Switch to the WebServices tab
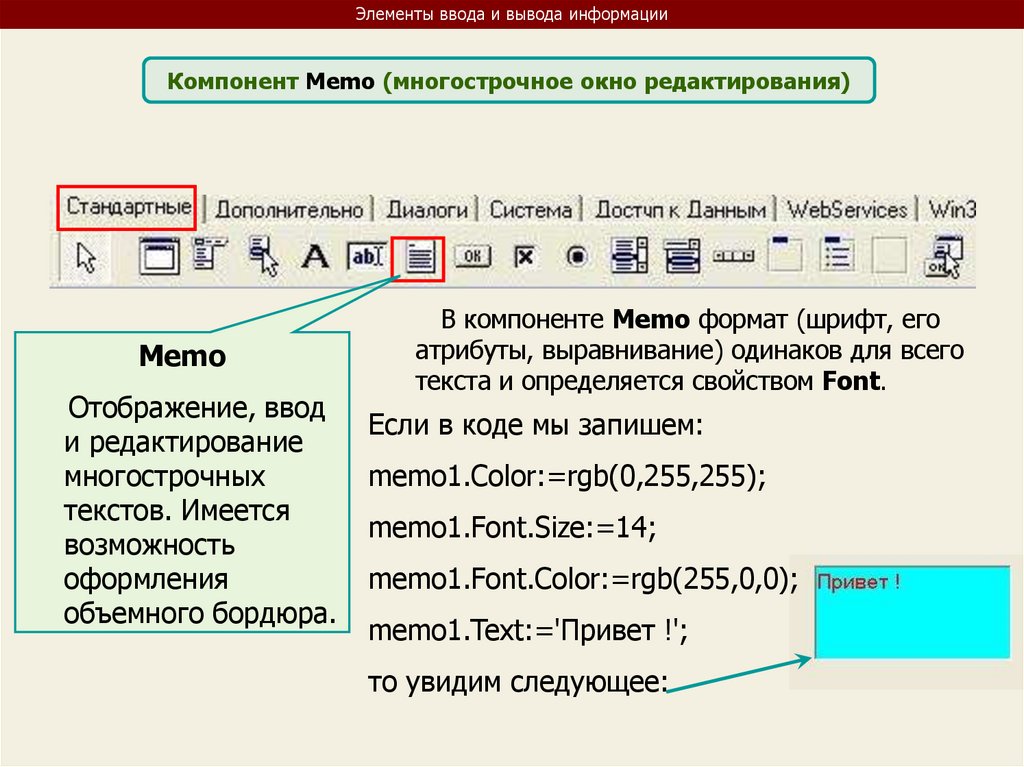The image size is (1024, 767). (x=846, y=210)
